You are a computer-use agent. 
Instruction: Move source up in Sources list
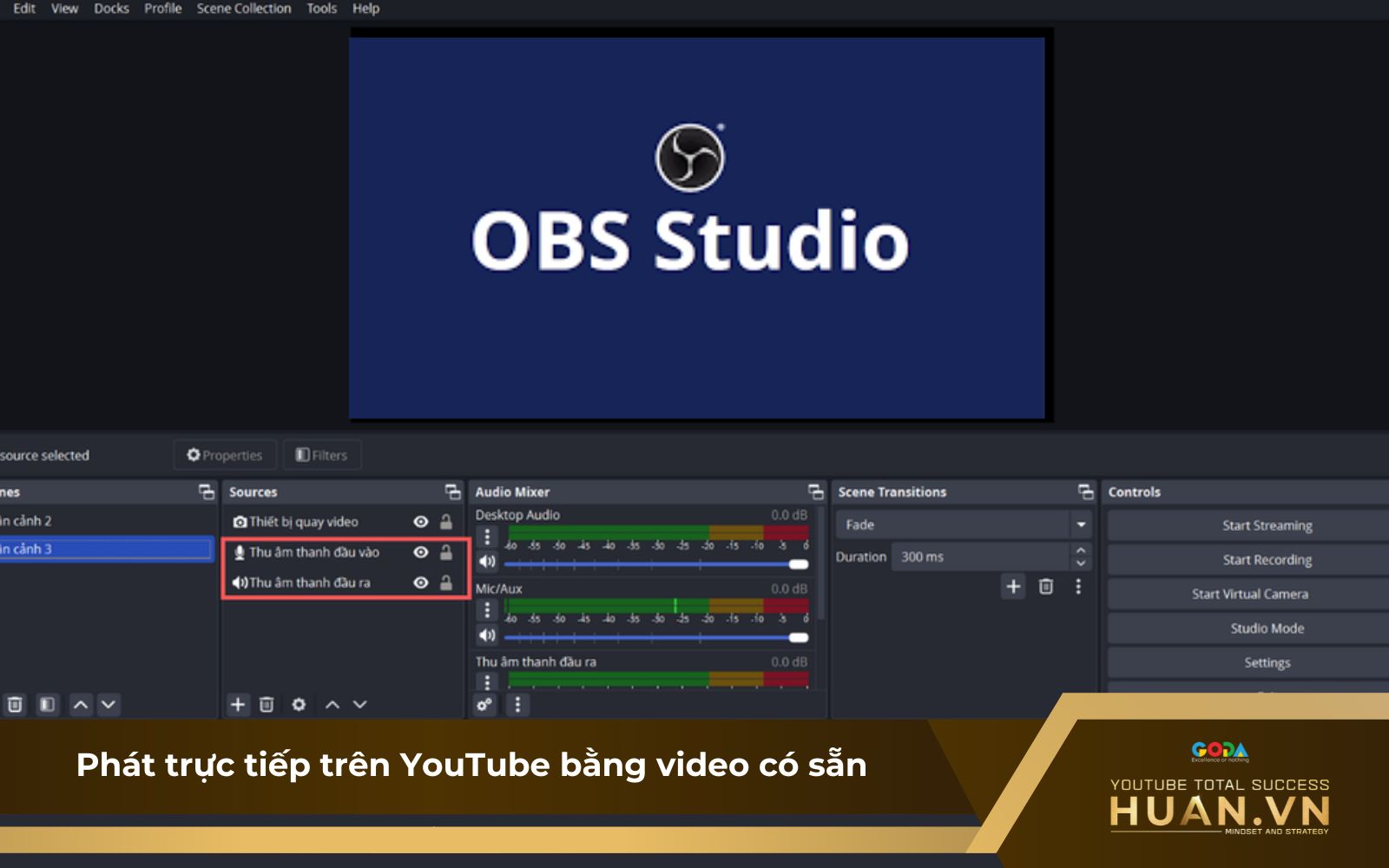point(332,704)
